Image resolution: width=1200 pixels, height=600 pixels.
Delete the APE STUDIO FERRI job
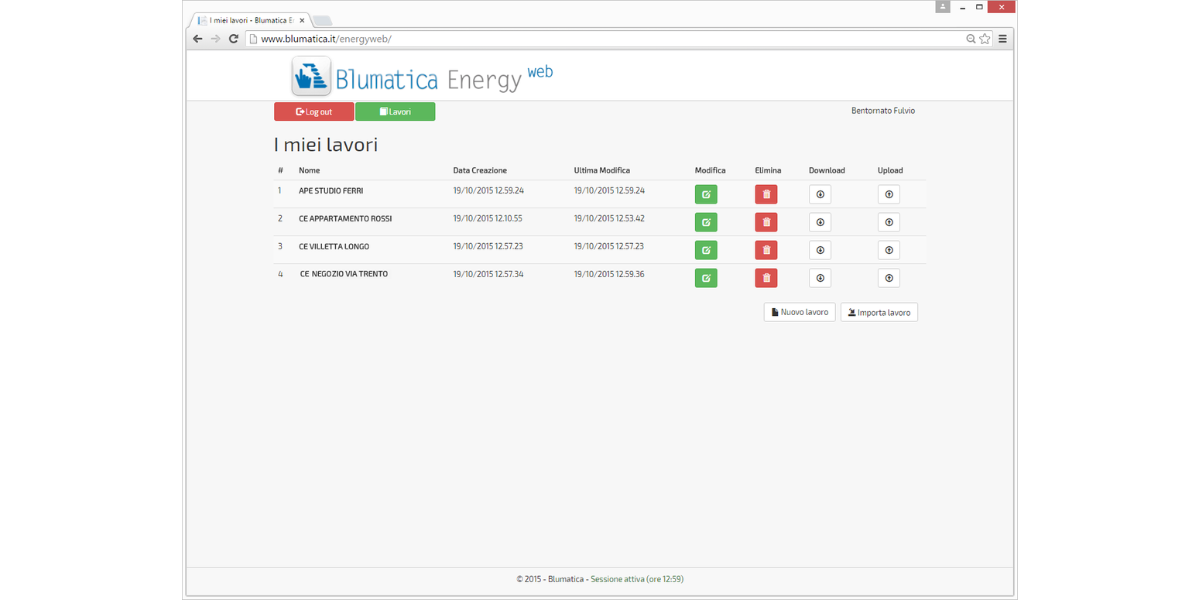pyautogui.click(x=766, y=194)
